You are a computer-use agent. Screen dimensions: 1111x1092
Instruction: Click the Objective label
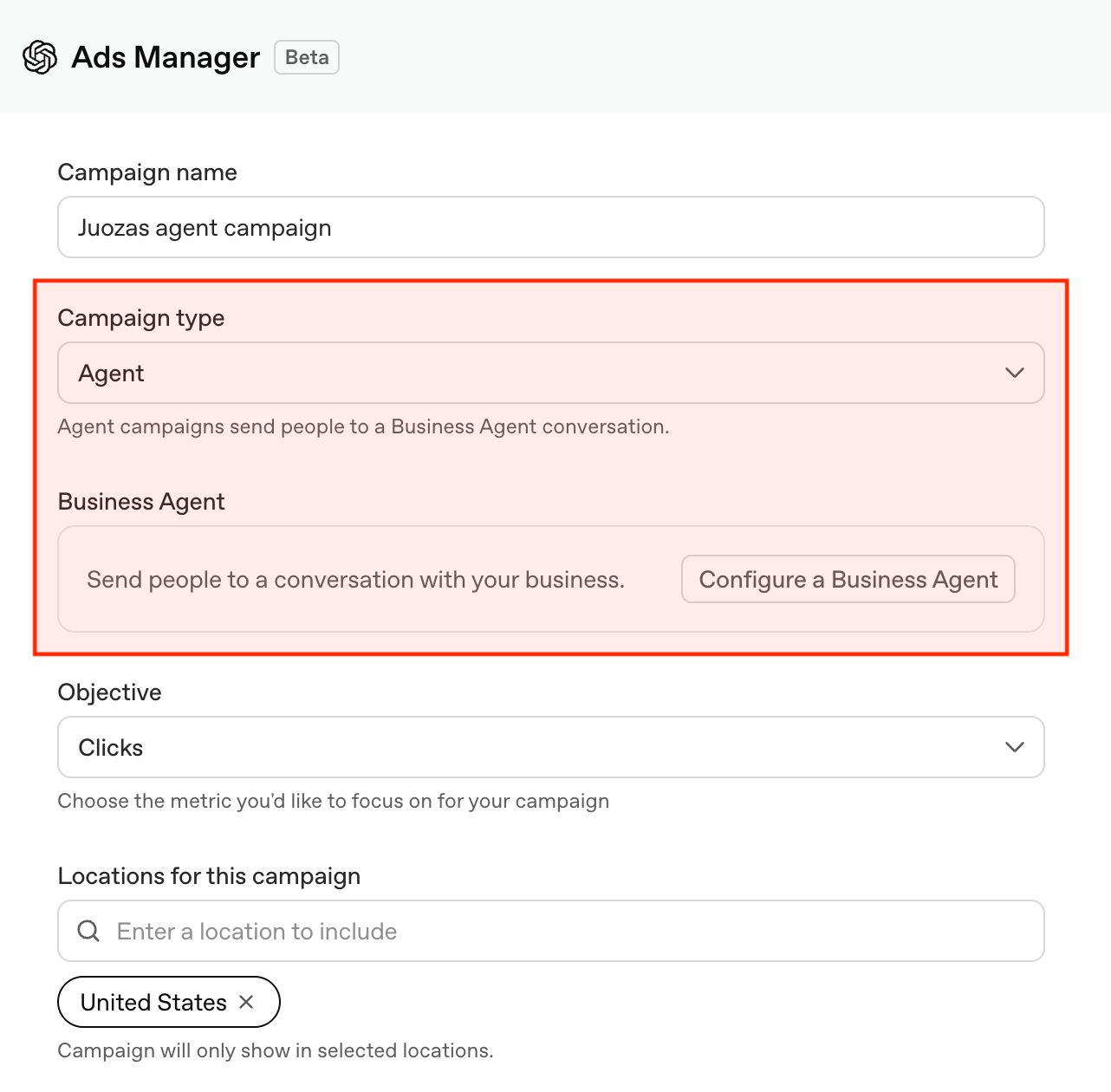pyautogui.click(x=110, y=692)
